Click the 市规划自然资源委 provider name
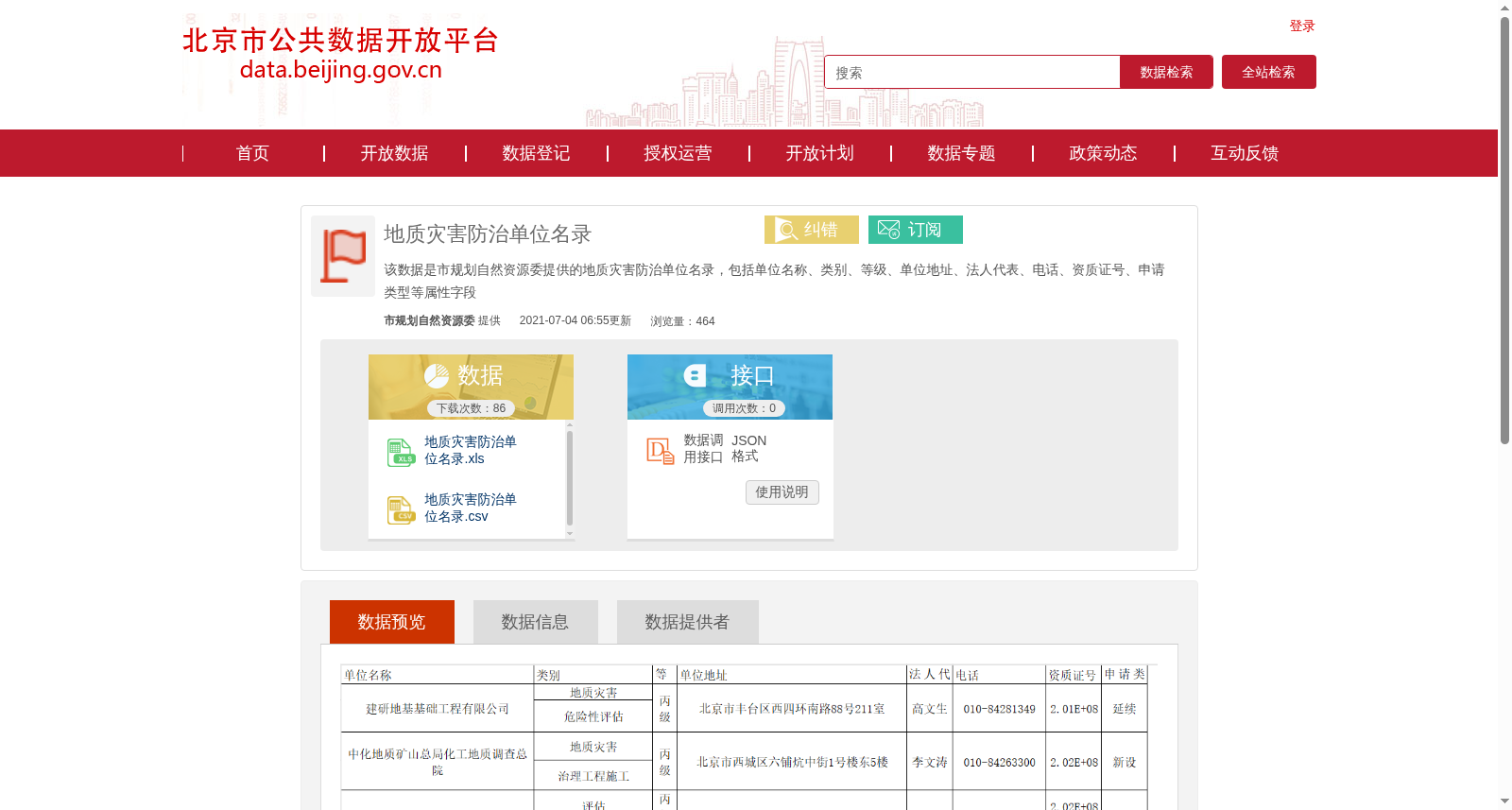Viewport: 1512px width, 810px height. pos(429,321)
